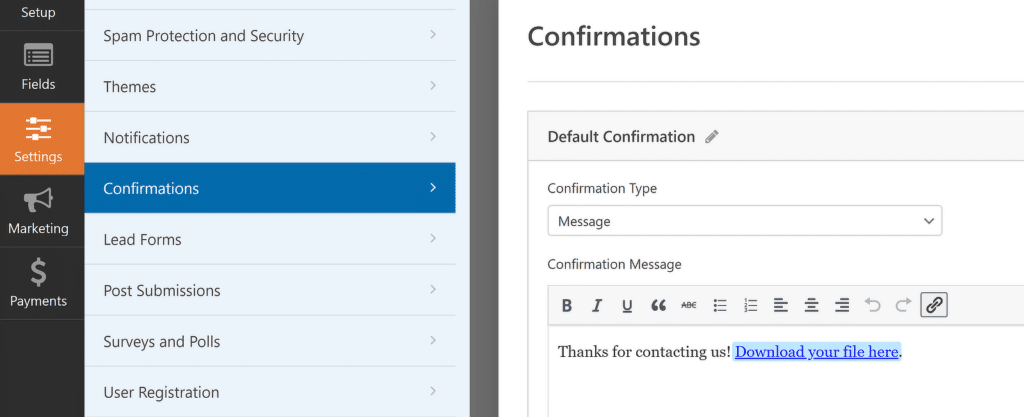Open the Confirmation Type dropdown
The image size is (1024, 417).
[x=744, y=221]
